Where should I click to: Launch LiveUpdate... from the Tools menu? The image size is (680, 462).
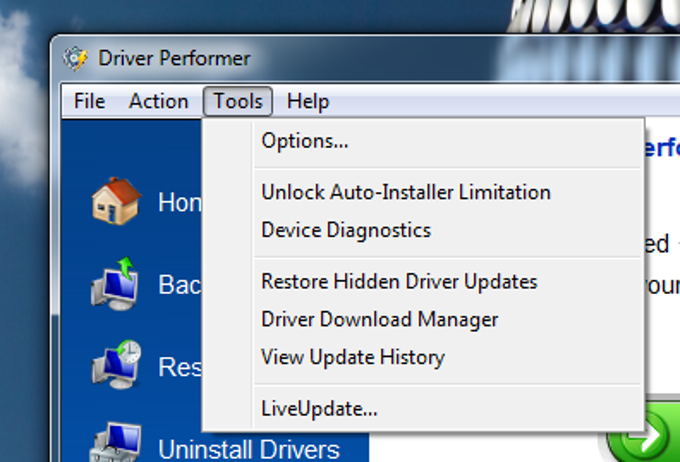click(447, 409)
